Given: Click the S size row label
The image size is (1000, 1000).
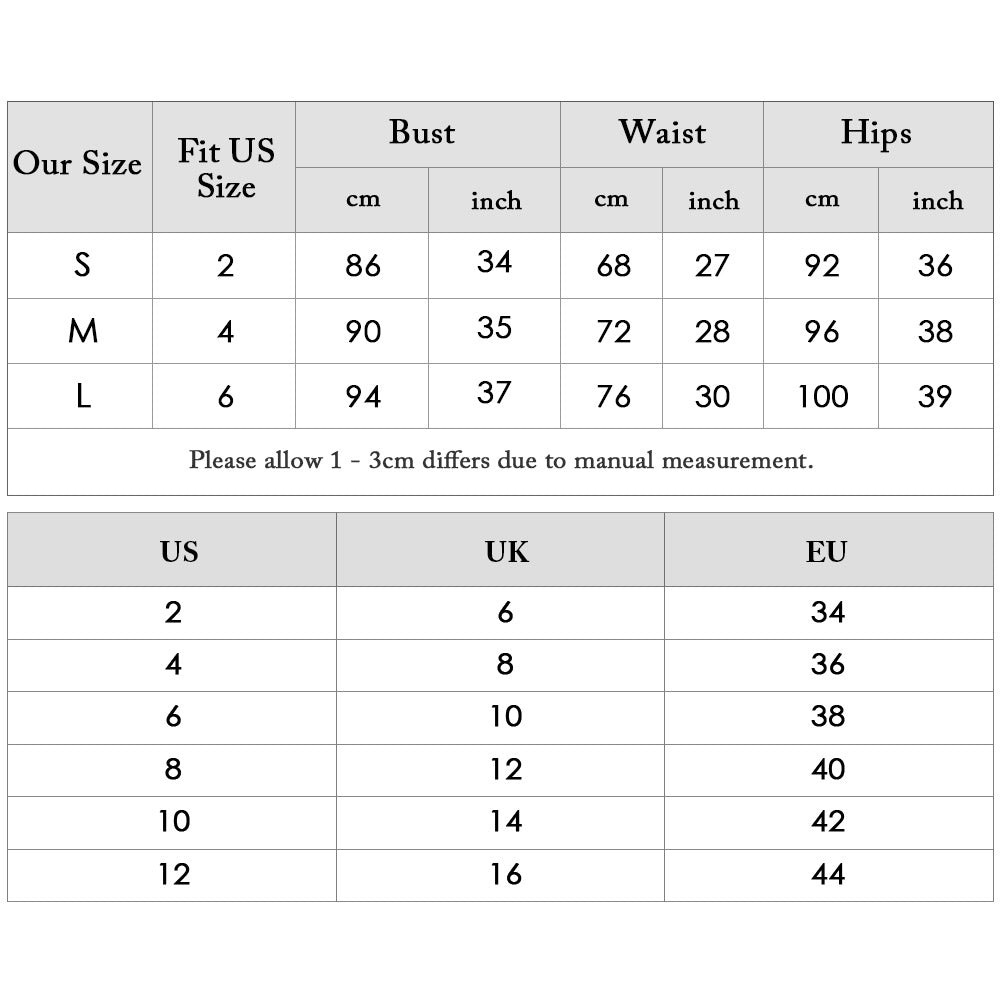Looking at the screenshot, I should click(82, 265).
